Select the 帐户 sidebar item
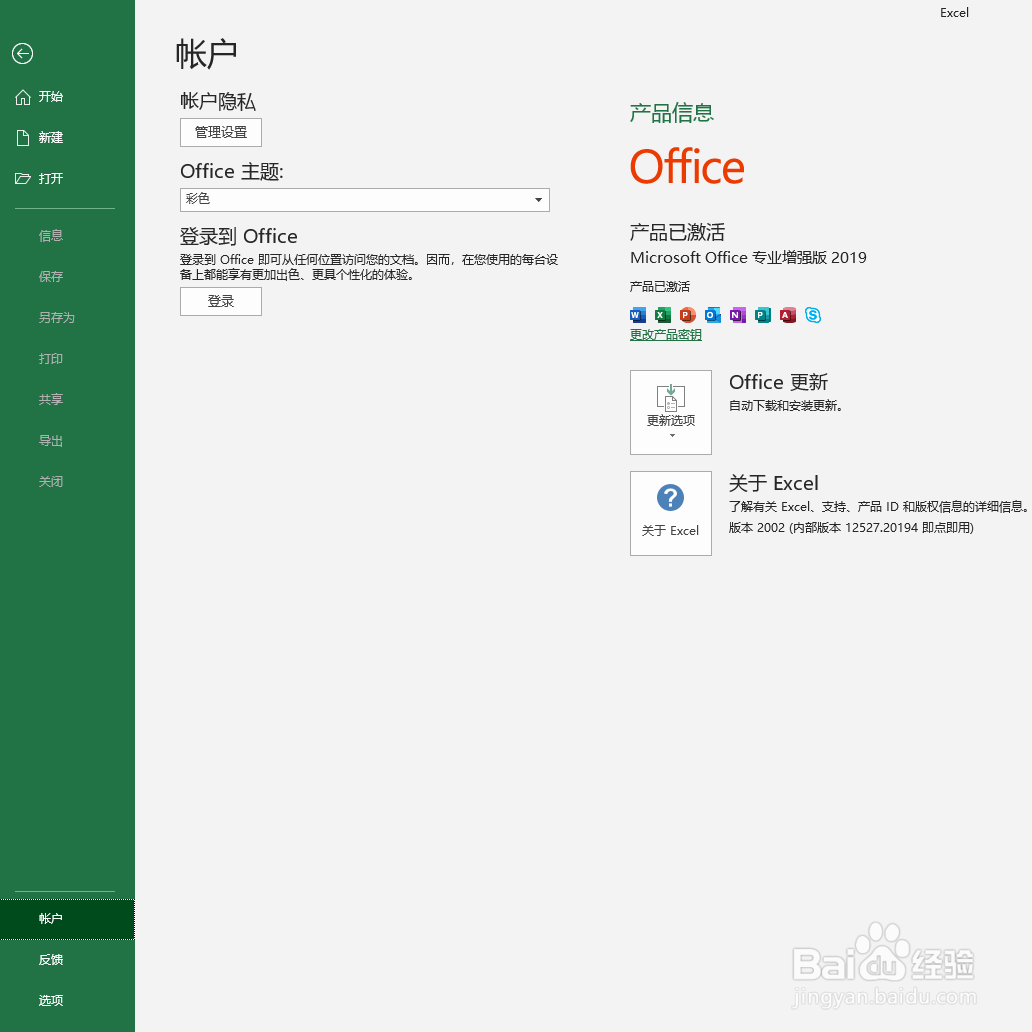Viewport: 1032px width, 1032px height. (67, 919)
